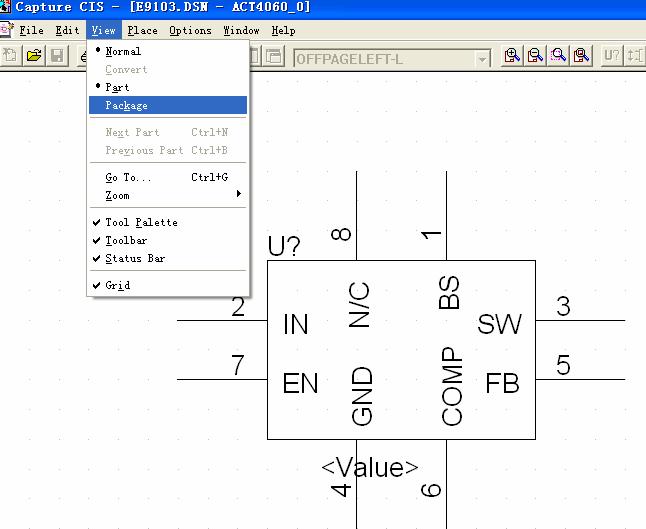The width and height of the screenshot is (646, 529).
Task: Toggle Grid display
Action: click(x=168, y=285)
